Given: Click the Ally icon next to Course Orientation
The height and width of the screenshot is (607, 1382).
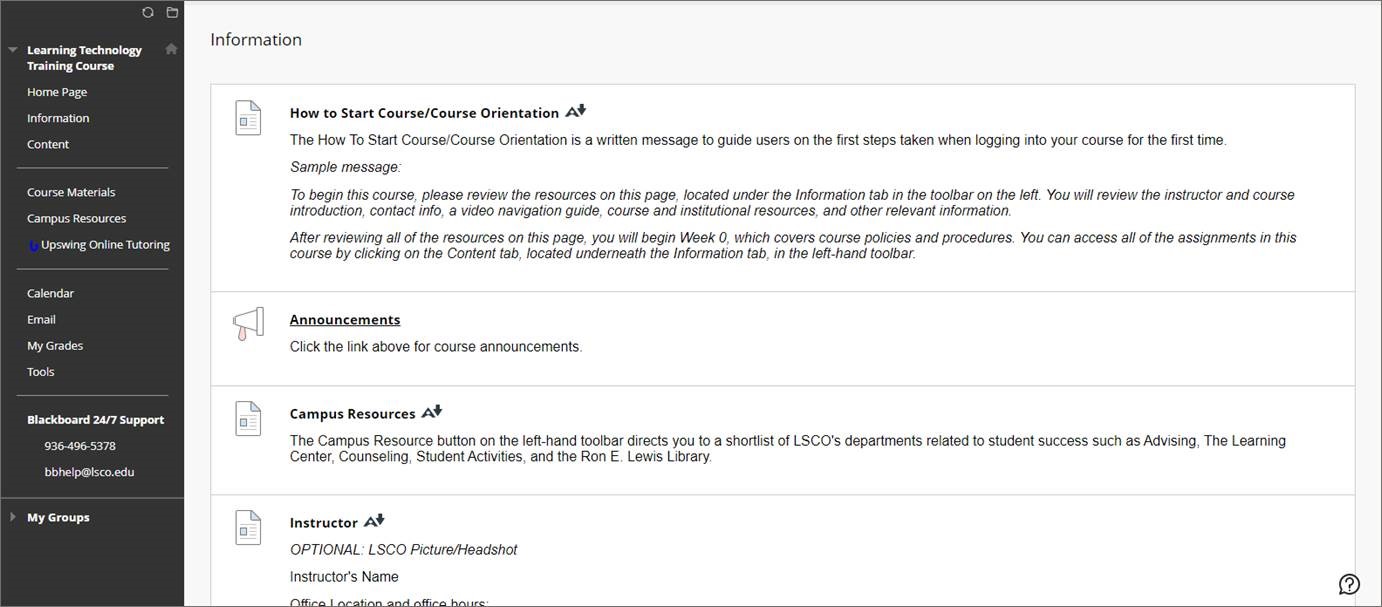Looking at the screenshot, I should pos(576,111).
